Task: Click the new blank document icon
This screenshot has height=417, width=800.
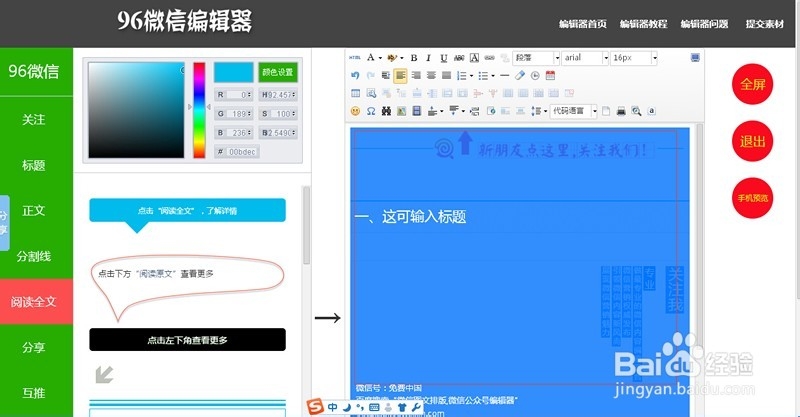Action: (606, 111)
